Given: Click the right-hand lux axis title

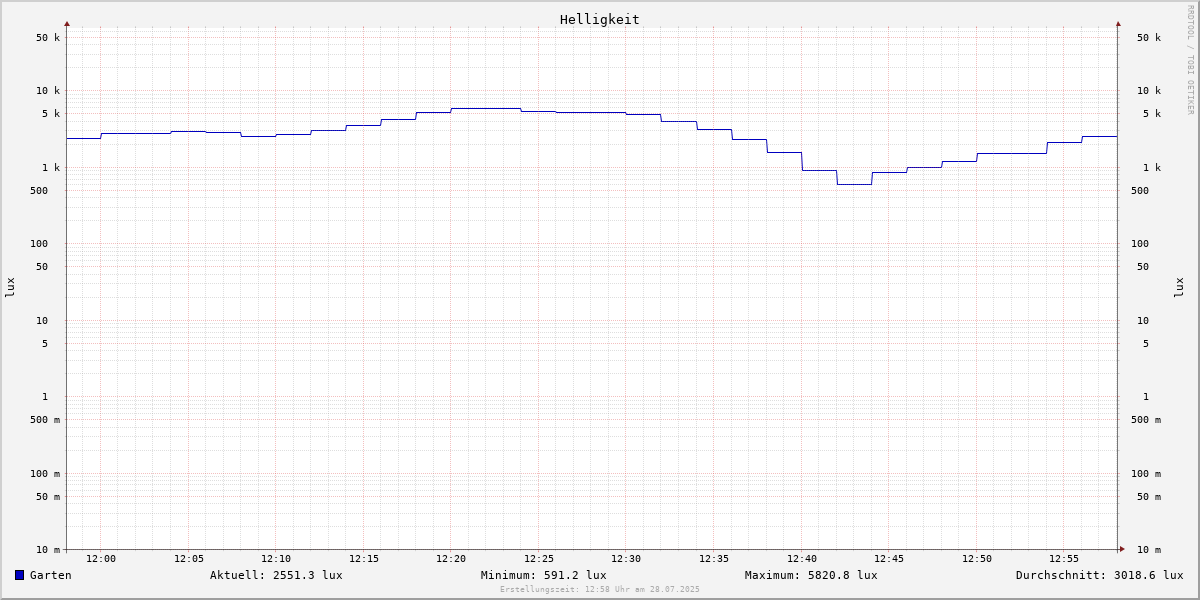Looking at the screenshot, I should [x=1180, y=287].
